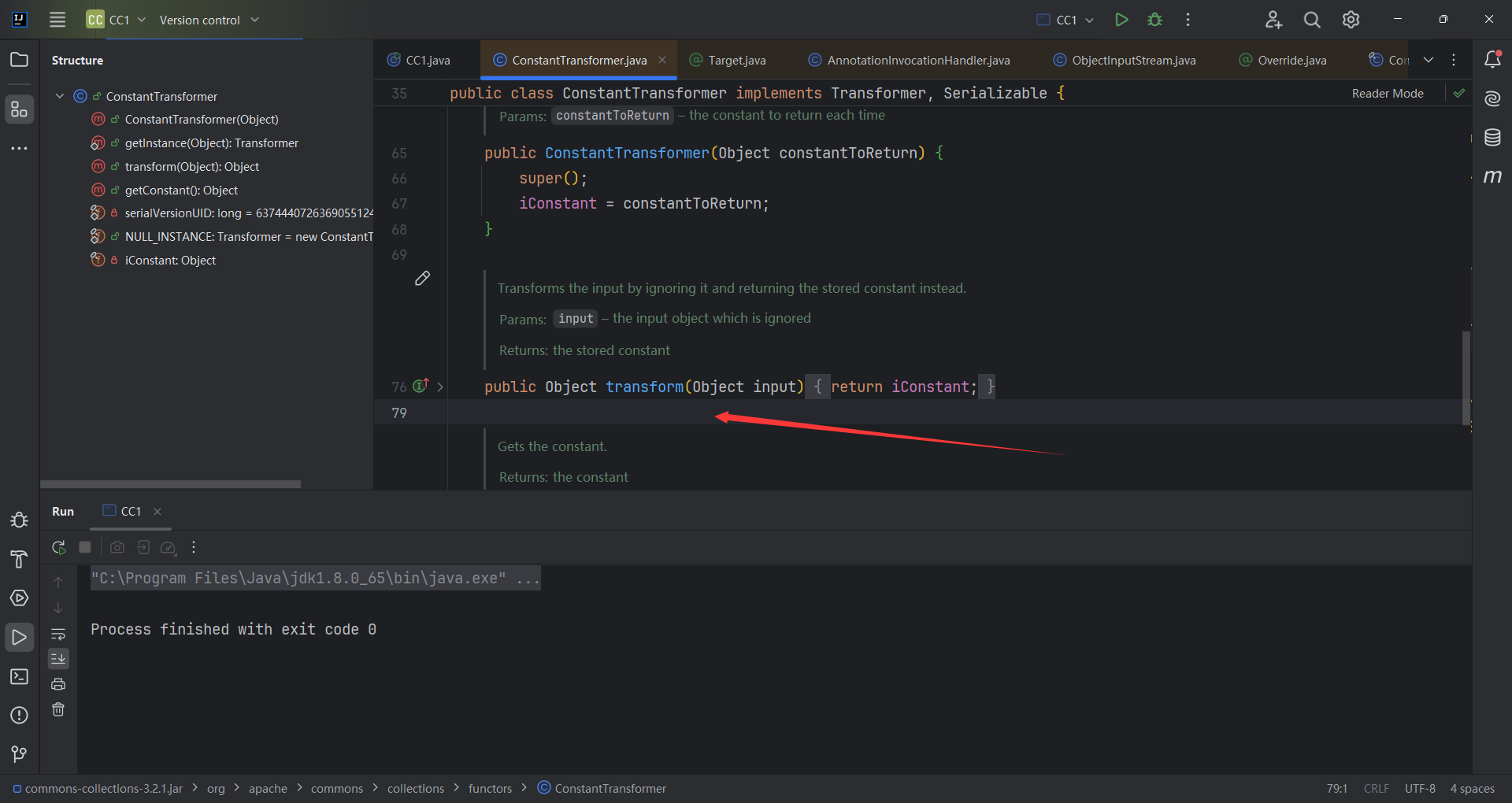Print the console output
This screenshot has height=803, width=1512.
tap(58, 684)
